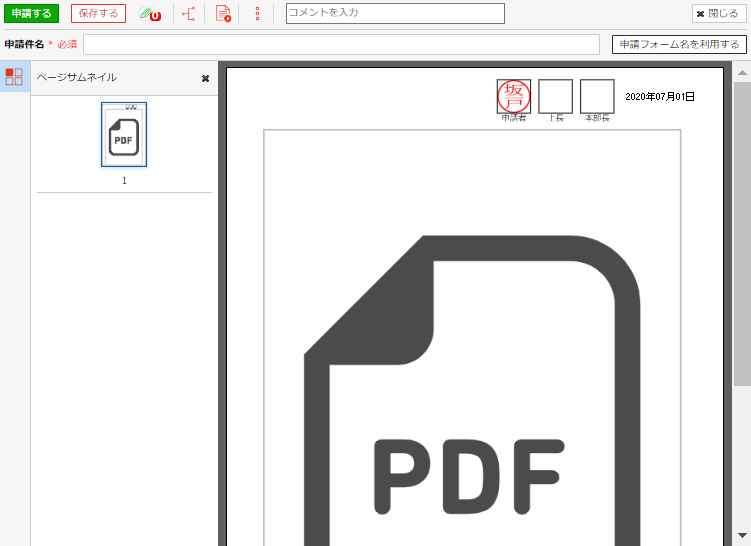Viewport: 751px width, 546px height.
Task: Click the 2020年07月01日 date field
Action: 659,97
